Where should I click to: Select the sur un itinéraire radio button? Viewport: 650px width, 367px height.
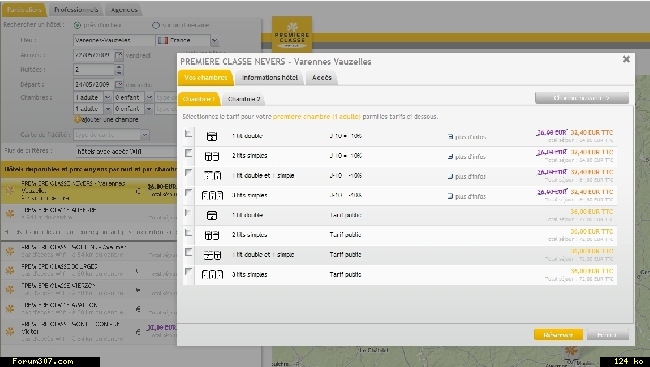[155, 25]
